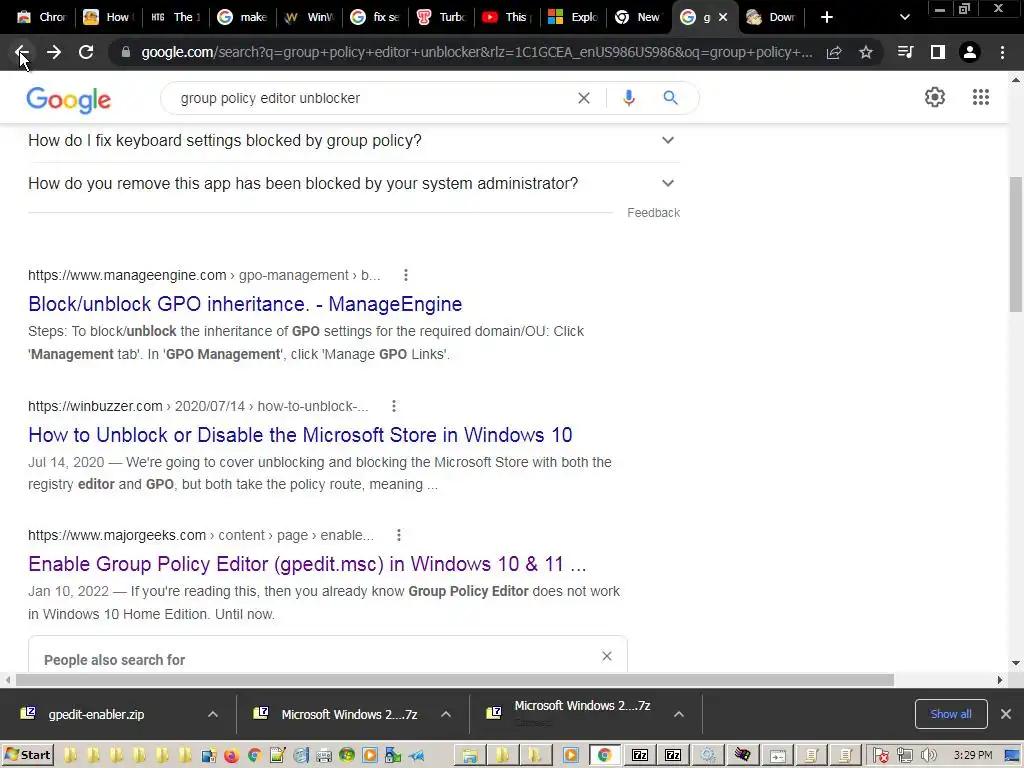Click the 3:29 PM taskbar clock

pyautogui.click(x=972, y=756)
